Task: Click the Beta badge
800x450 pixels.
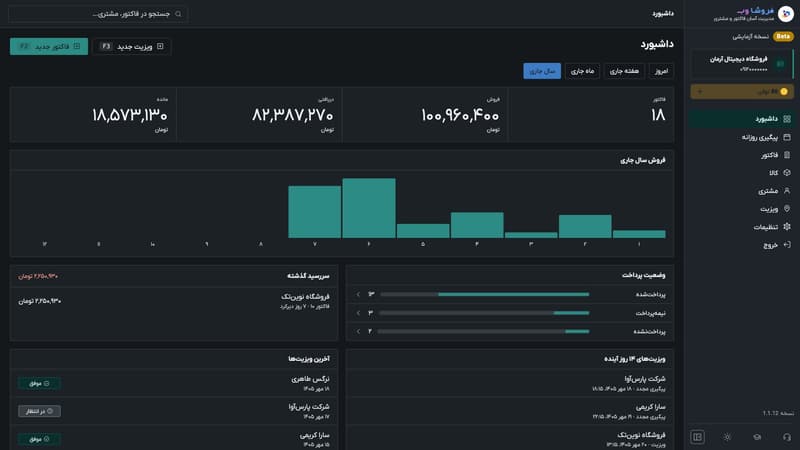Action: 783,36
